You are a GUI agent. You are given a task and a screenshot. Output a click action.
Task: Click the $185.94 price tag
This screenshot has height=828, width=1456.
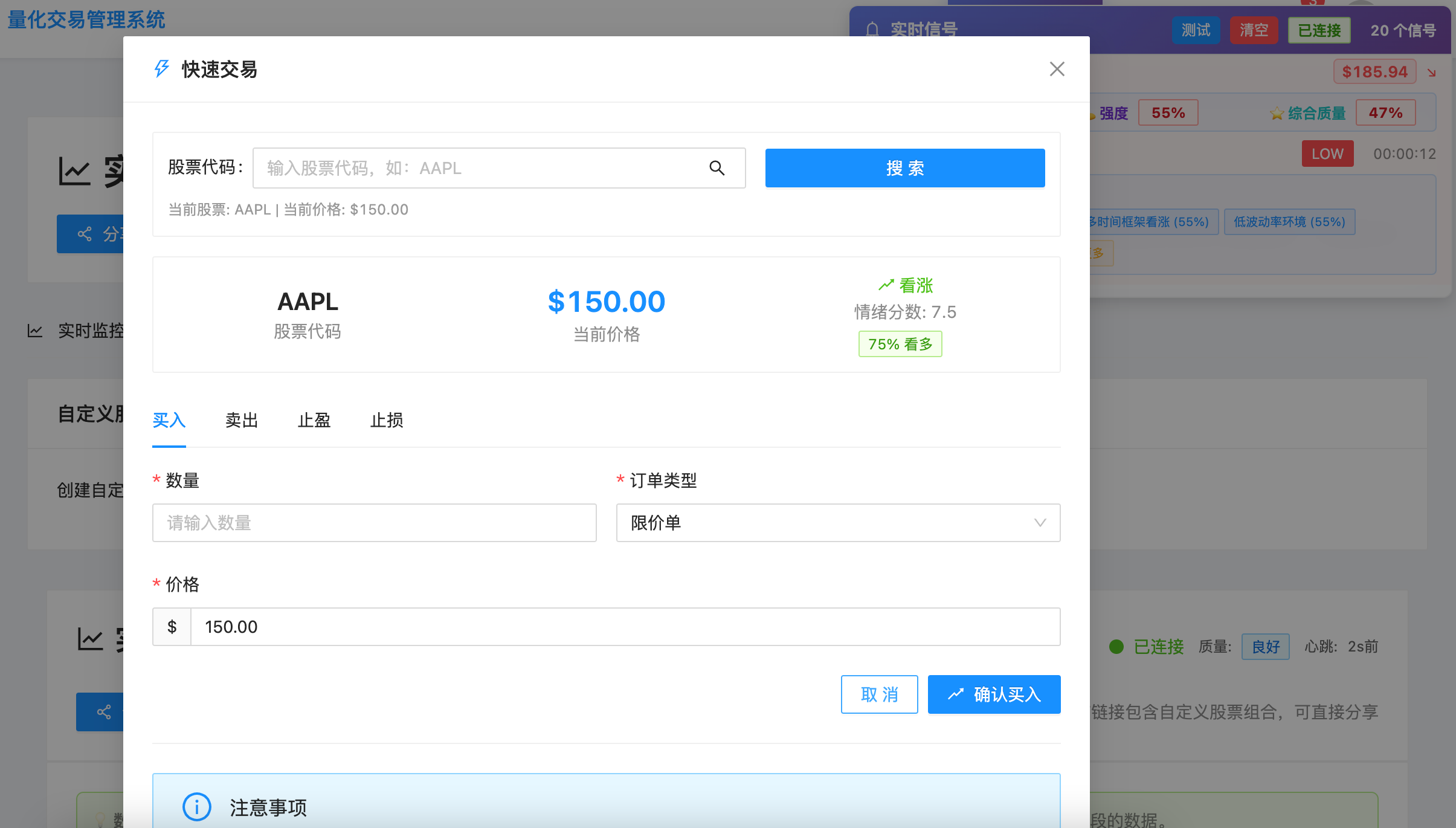point(1374,72)
